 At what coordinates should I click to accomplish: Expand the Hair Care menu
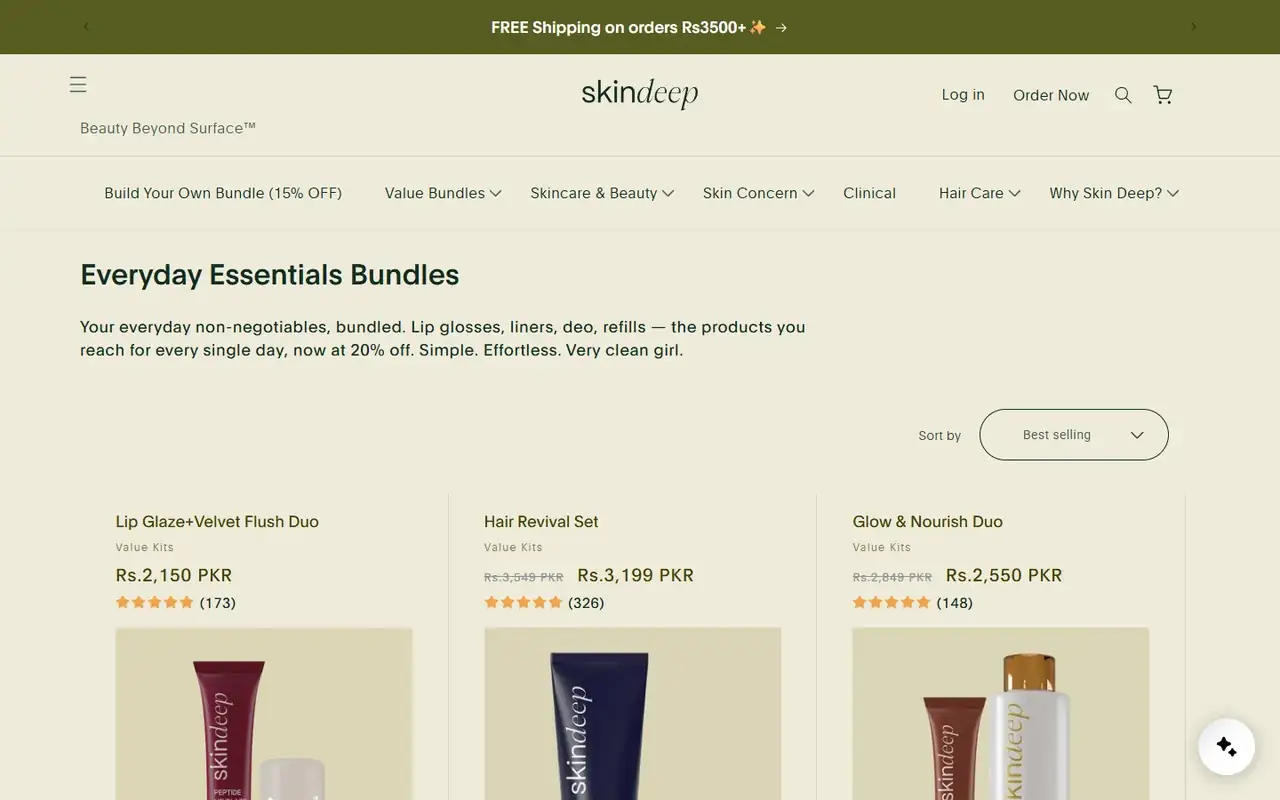coord(979,193)
